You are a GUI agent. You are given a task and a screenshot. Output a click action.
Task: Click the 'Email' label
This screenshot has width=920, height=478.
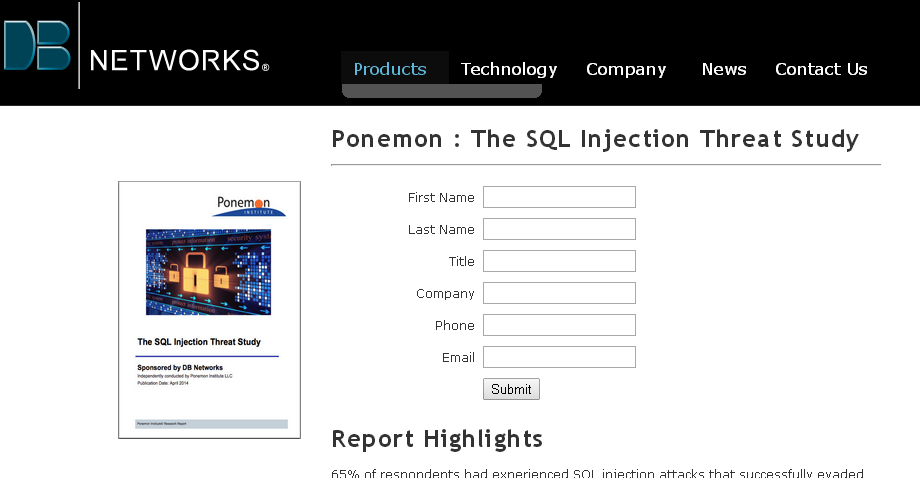(x=458, y=357)
